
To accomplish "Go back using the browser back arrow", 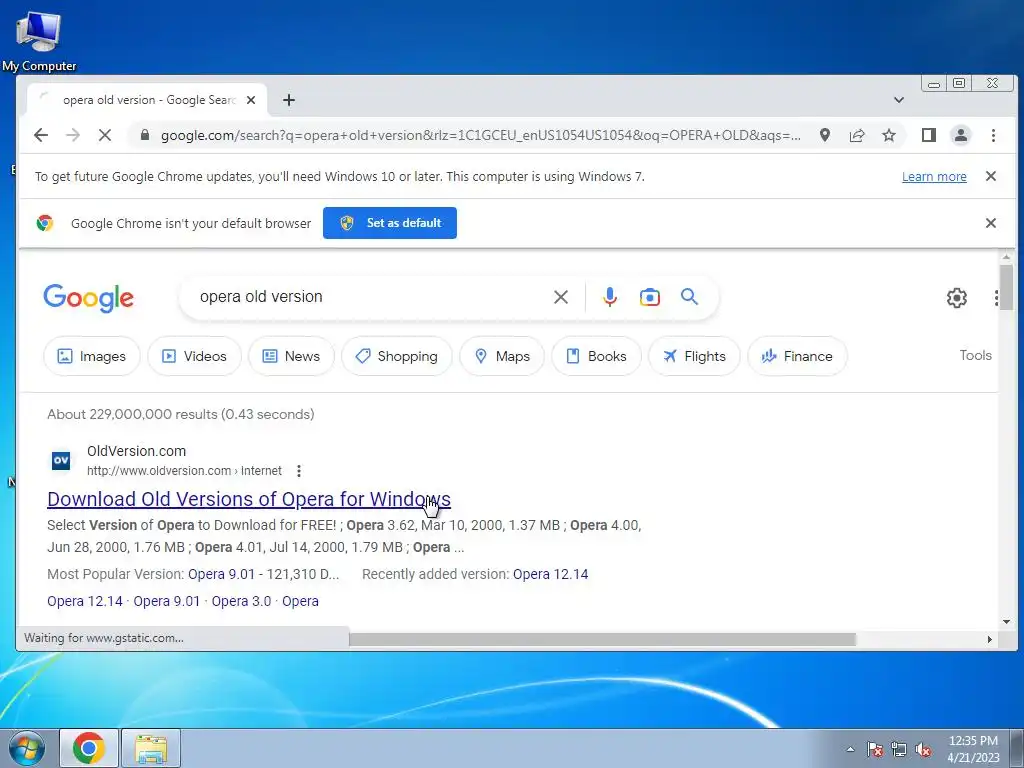I will coord(41,135).
